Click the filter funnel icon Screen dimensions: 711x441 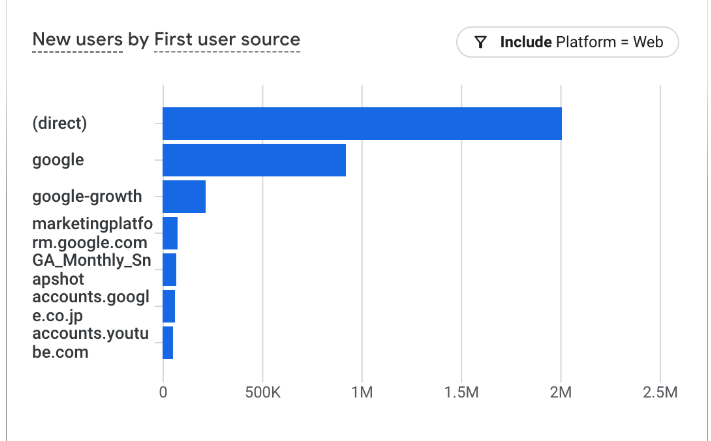pos(481,42)
